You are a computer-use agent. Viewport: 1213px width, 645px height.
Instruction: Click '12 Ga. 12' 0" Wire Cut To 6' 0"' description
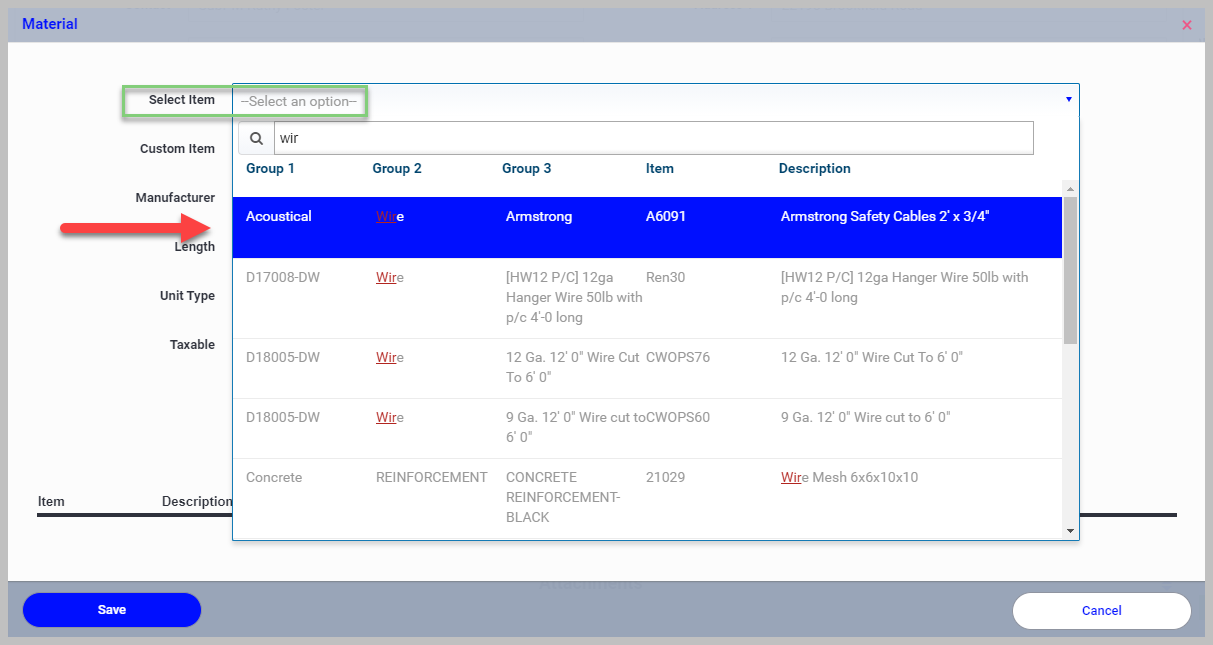pyautogui.click(x=872, y=357)
